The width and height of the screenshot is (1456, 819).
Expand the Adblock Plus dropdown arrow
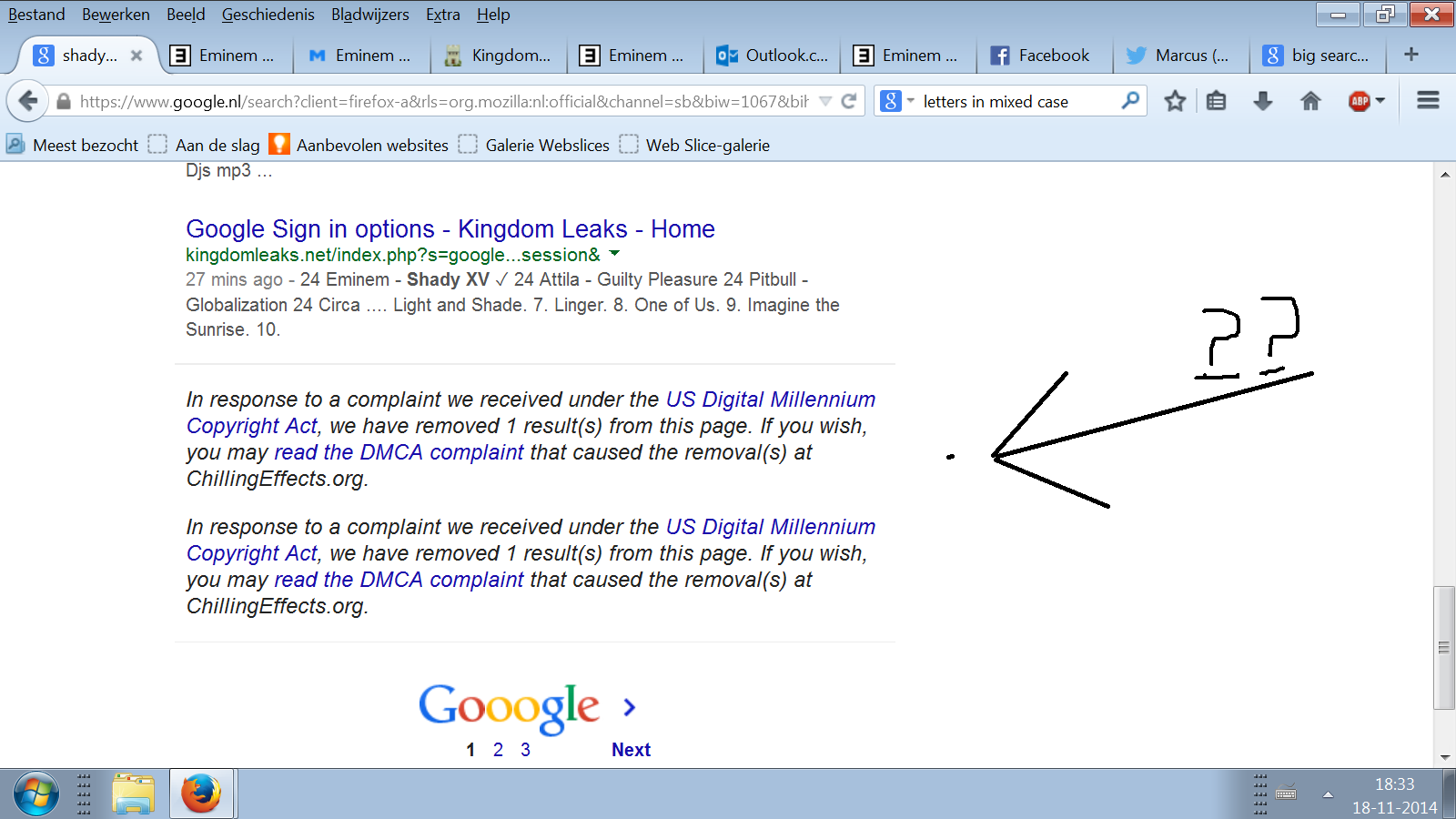pos(1380,101)
